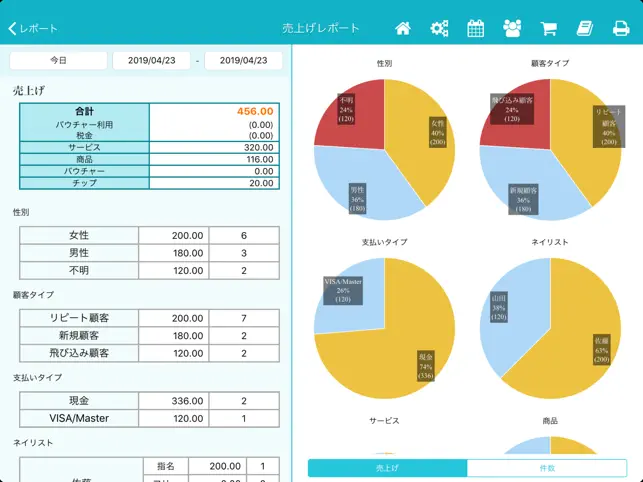This screenshot has height=482, width=643.
Task: Open the shopping cart icon
Action: [x=549, y=28]
